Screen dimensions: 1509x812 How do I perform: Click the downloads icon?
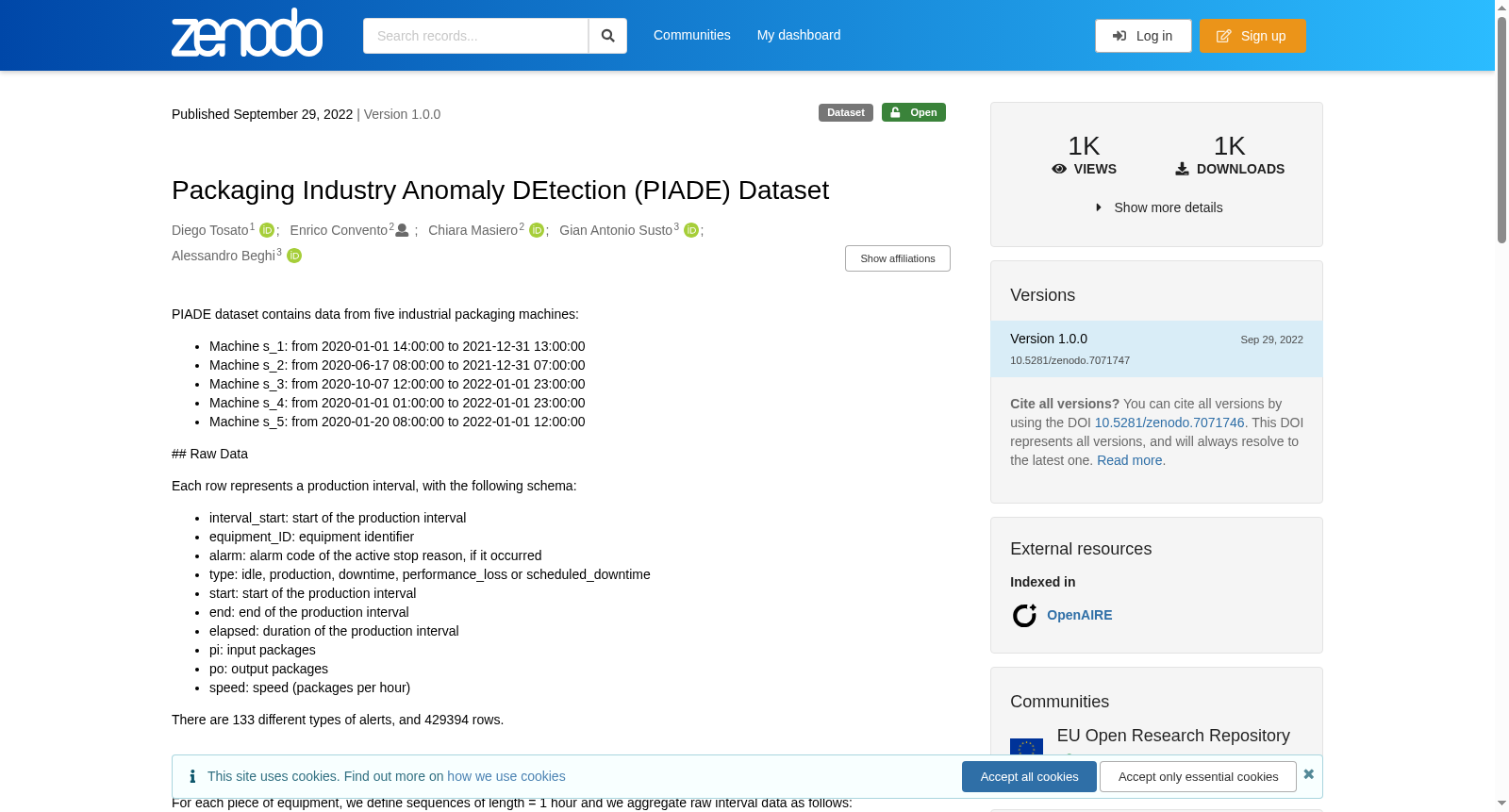pos(1182,169)
